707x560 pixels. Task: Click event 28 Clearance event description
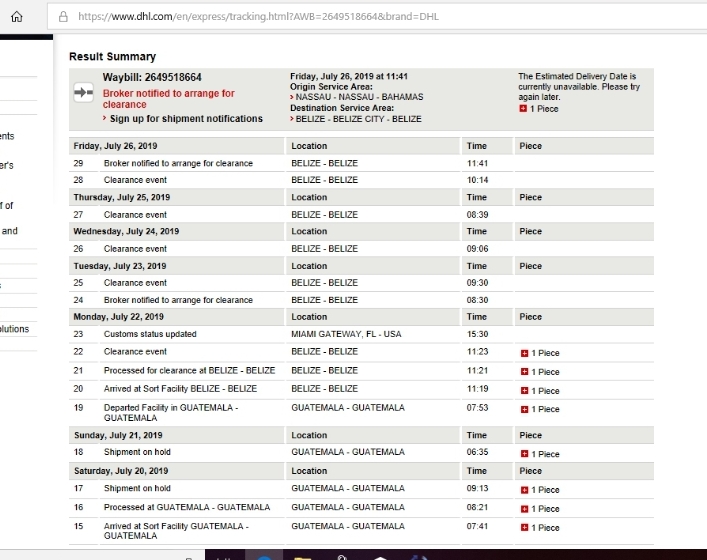tap(135, 180)
